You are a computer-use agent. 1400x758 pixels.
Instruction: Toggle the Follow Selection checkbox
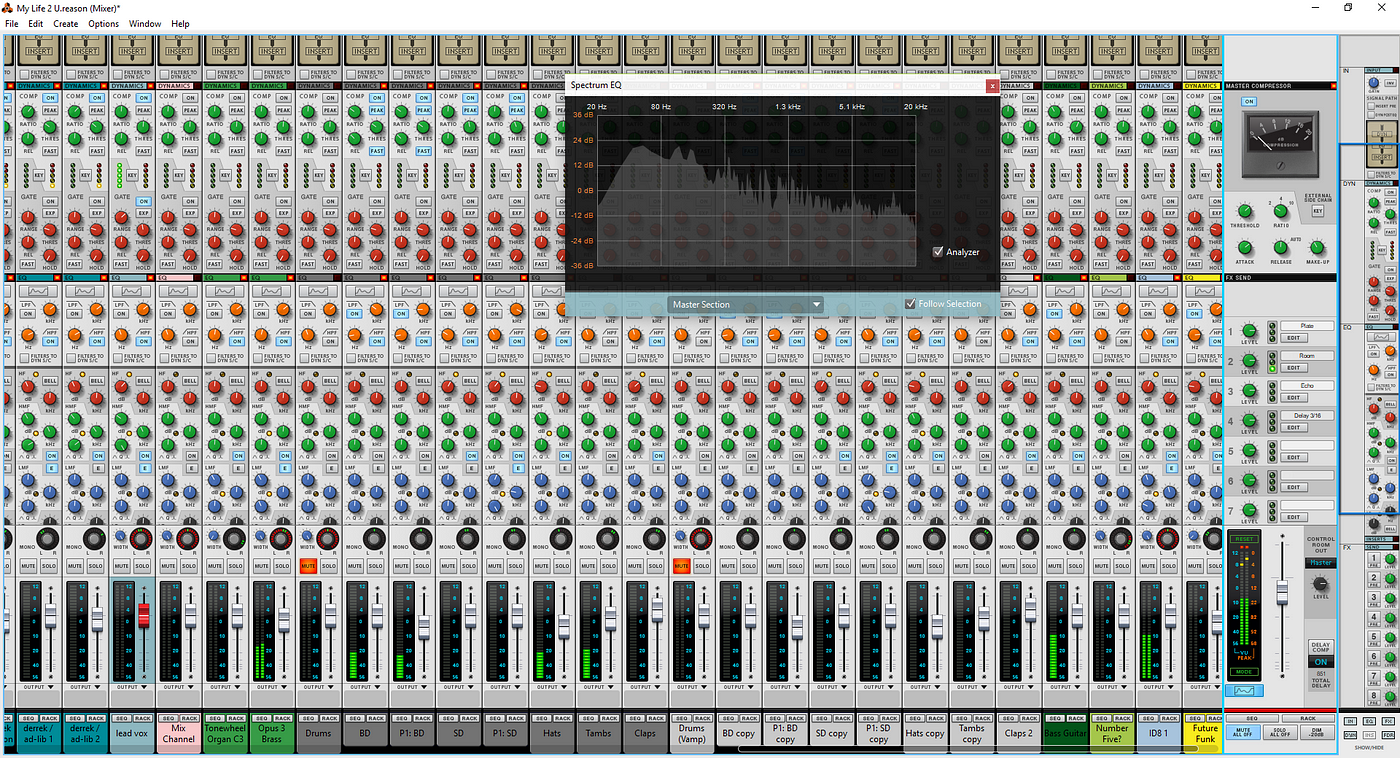910,304
